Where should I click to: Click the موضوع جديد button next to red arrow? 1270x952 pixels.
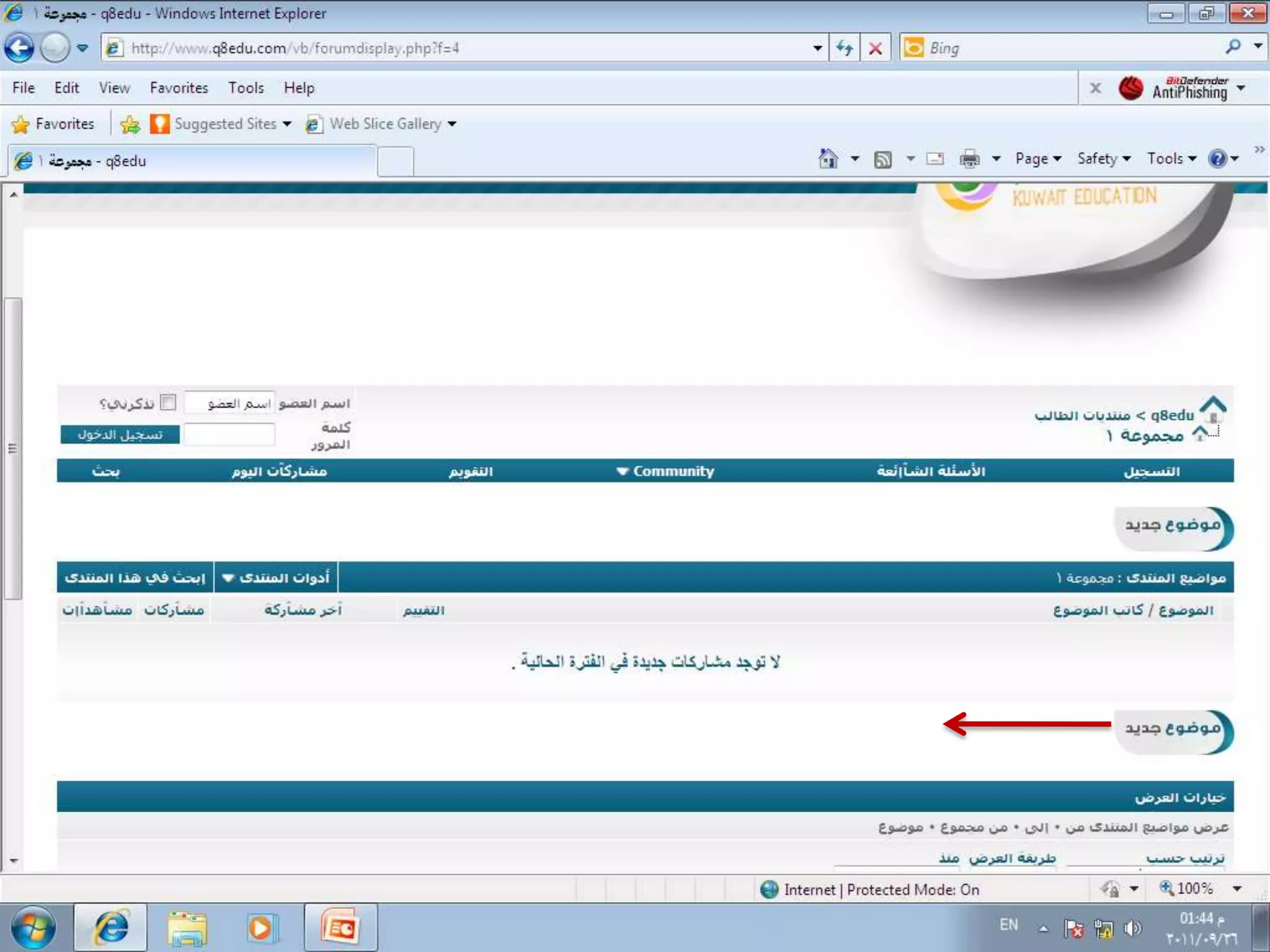tap(1172, 731)
